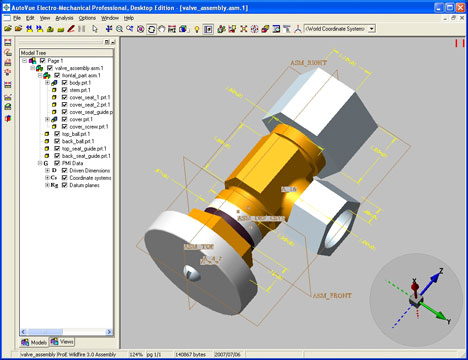This screenshot has height=360, width=468.
Task: Select the pan hand tool
Action: [x=162, y=29]
